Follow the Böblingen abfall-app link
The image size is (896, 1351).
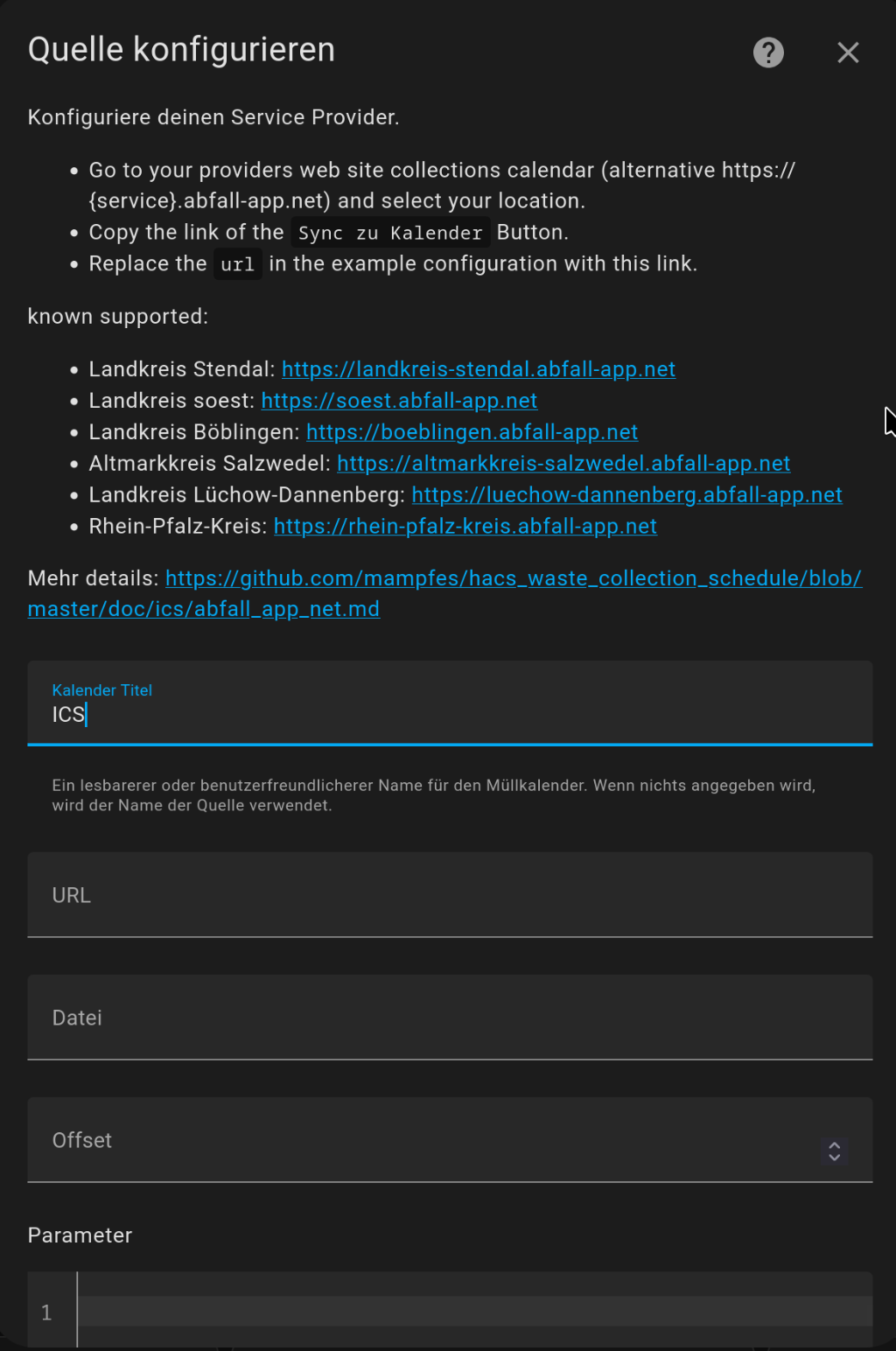point(472,432)
